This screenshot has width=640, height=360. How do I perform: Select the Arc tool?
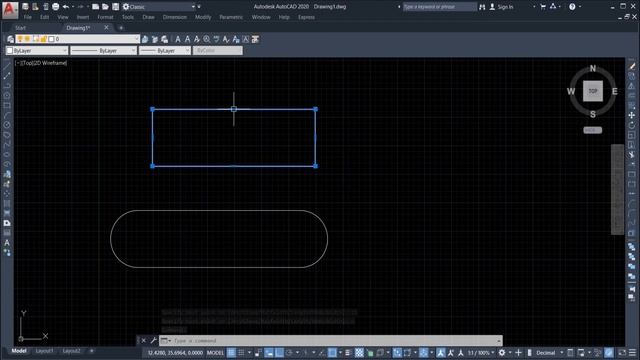[7, 115]
